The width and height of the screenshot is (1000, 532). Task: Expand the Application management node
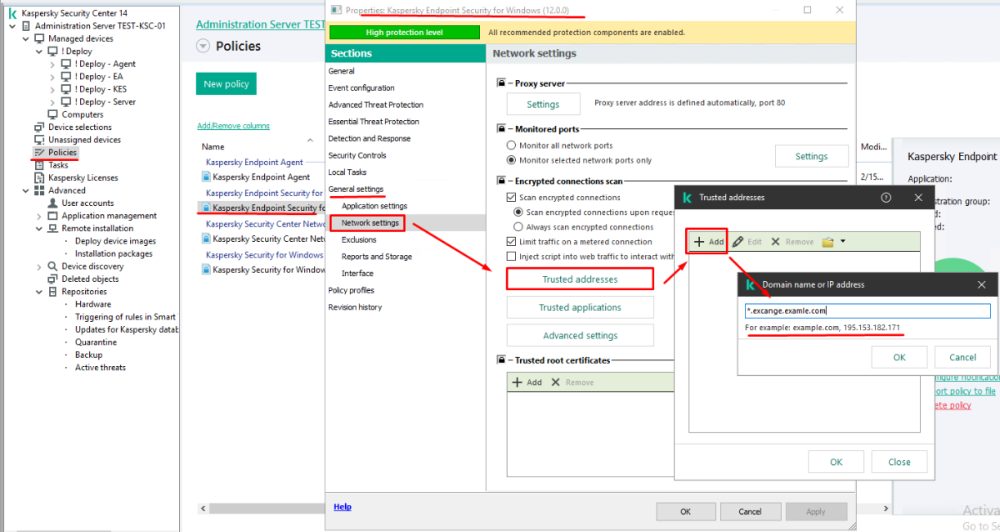pyautogui.click(x=39, y=216)
